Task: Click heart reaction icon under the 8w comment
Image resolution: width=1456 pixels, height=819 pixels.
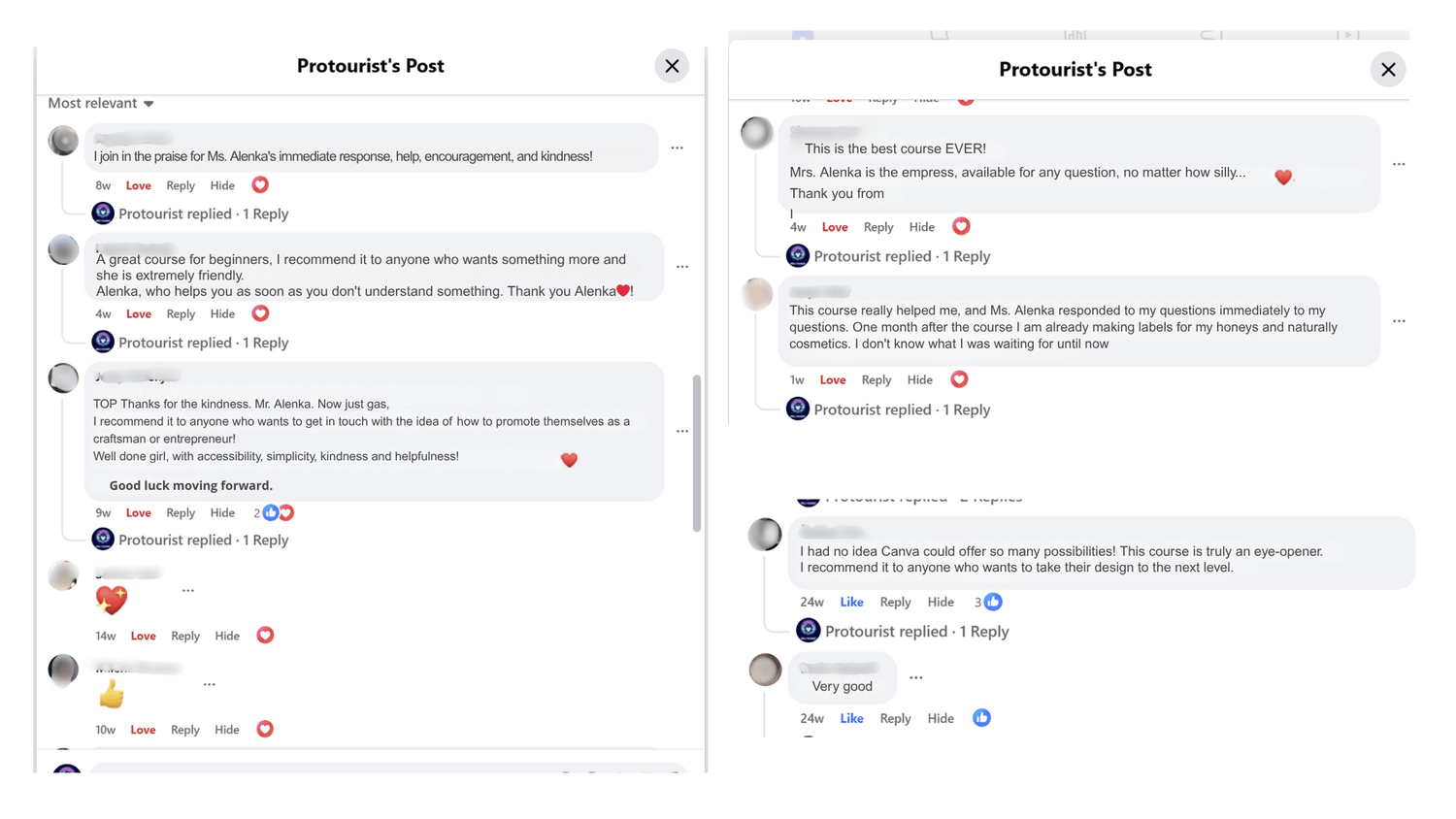Action: pyautogui.click(x=260, y=185)
